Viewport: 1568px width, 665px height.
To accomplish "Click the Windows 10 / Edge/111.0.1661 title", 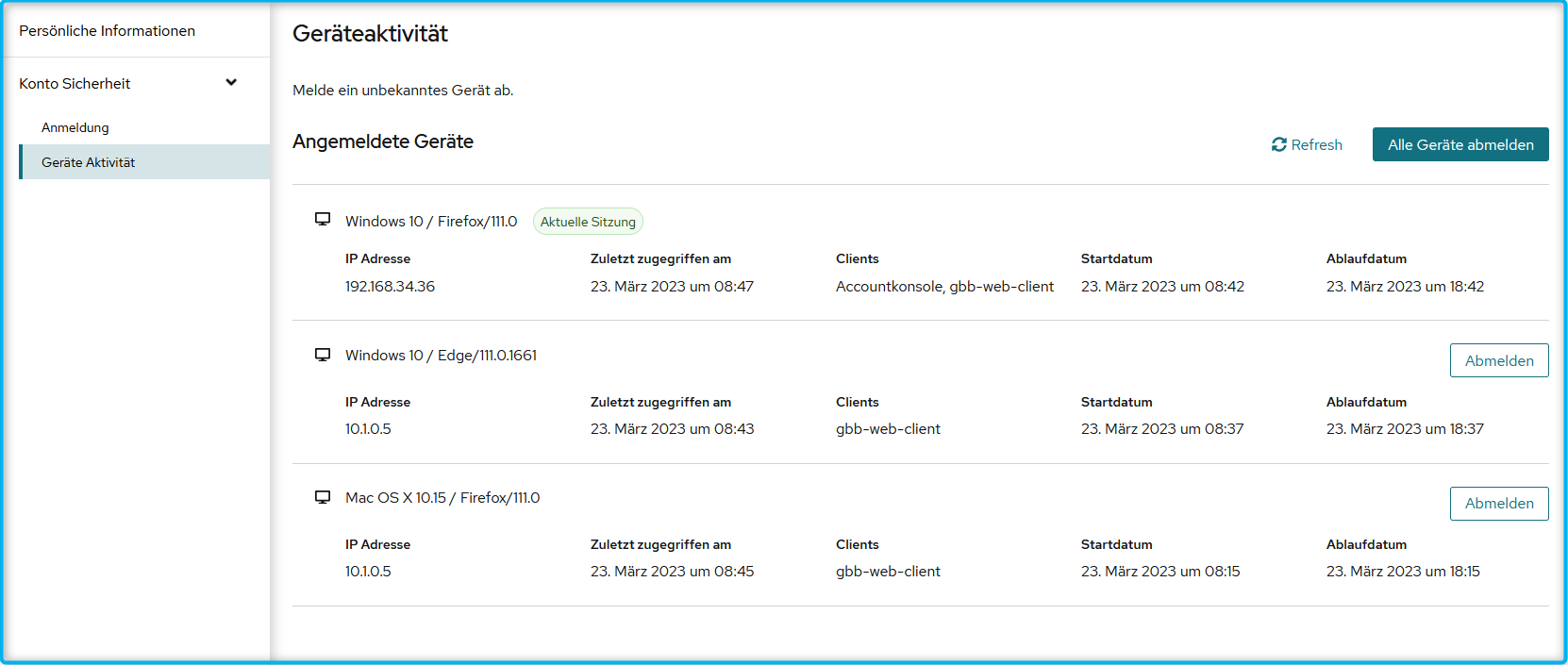I will tap(441, 356).
